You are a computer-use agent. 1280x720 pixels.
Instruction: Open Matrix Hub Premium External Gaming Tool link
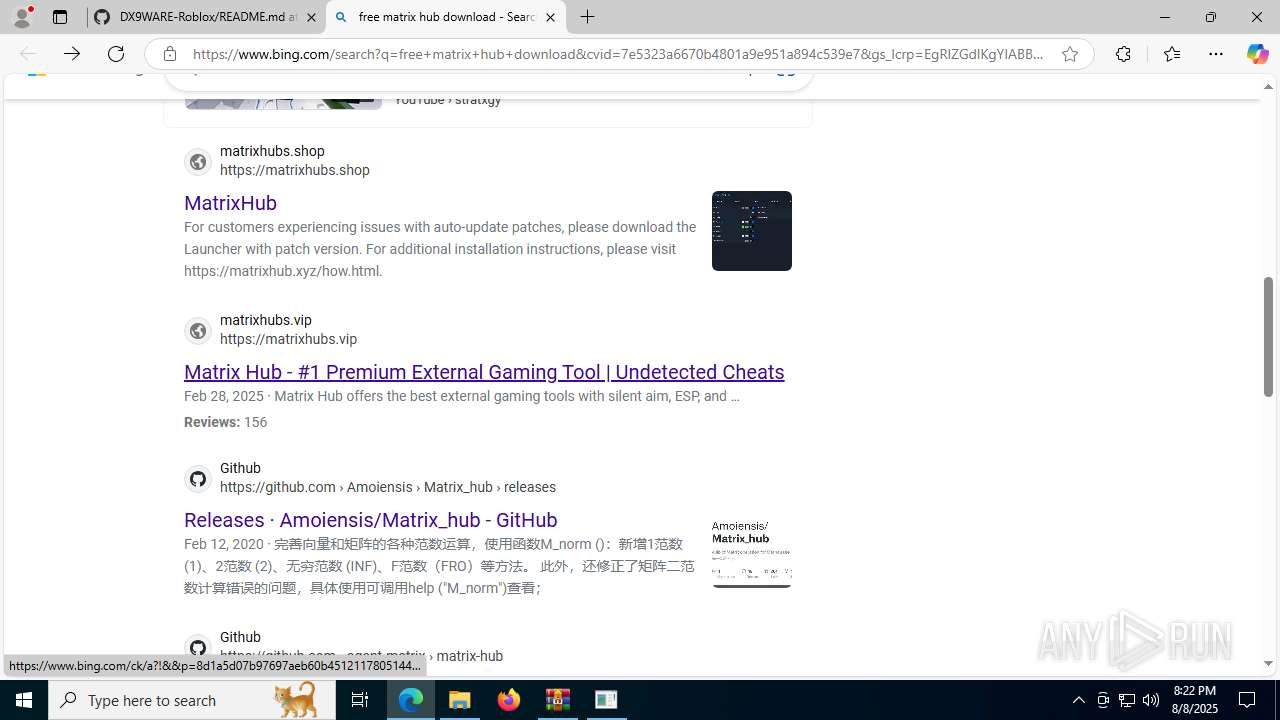(484, 372)
